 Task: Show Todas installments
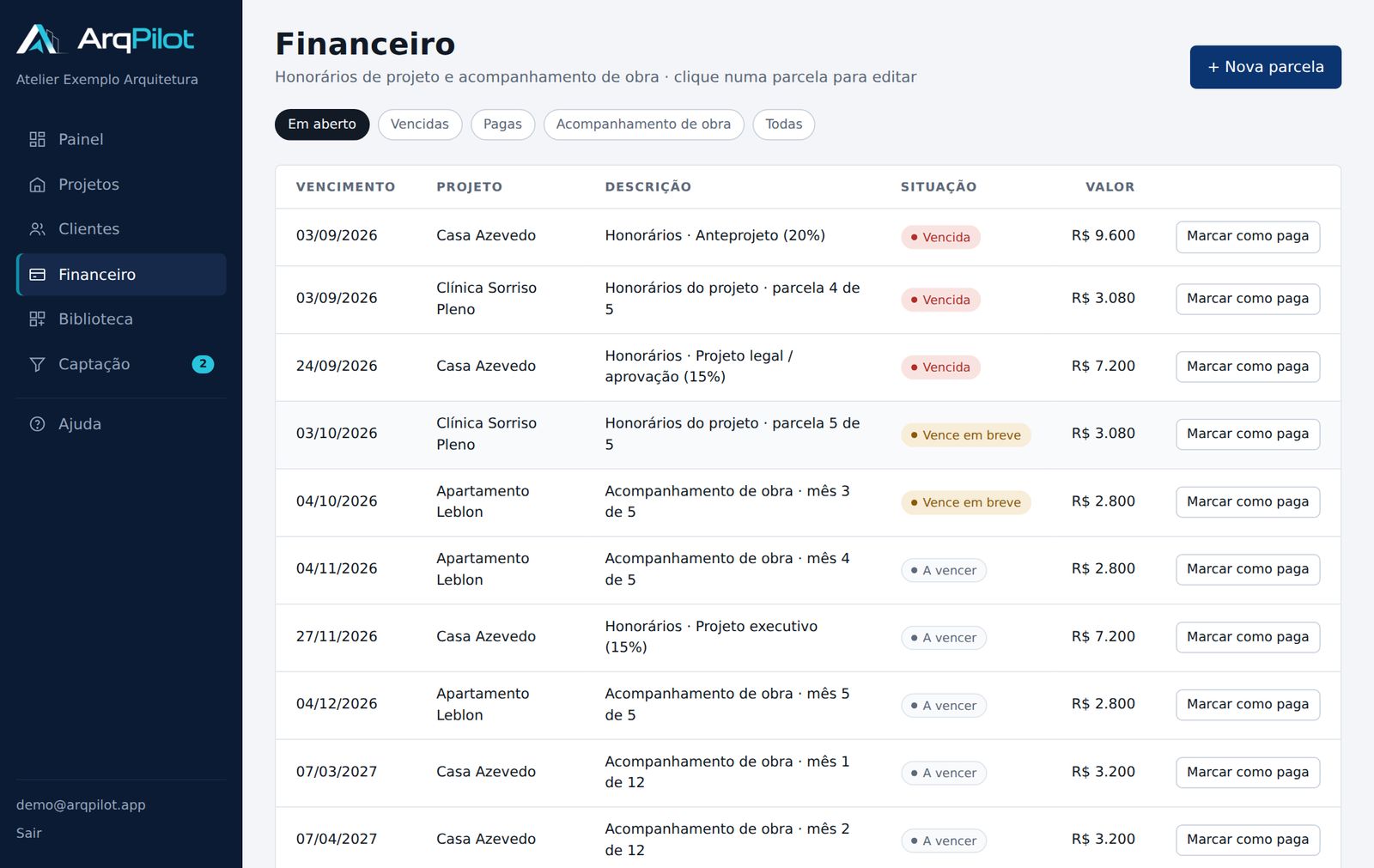click(784, 124)
